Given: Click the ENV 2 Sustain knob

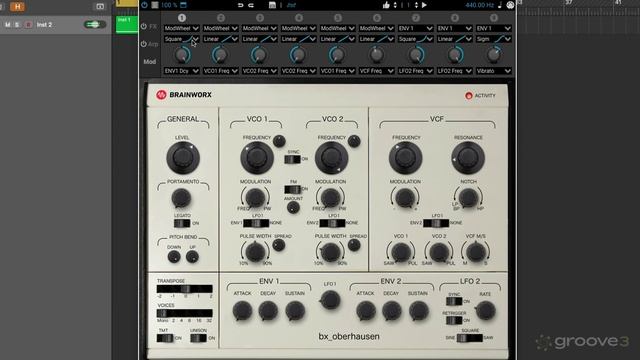Looking at the screenshot, I should click(x=418, y=311).
